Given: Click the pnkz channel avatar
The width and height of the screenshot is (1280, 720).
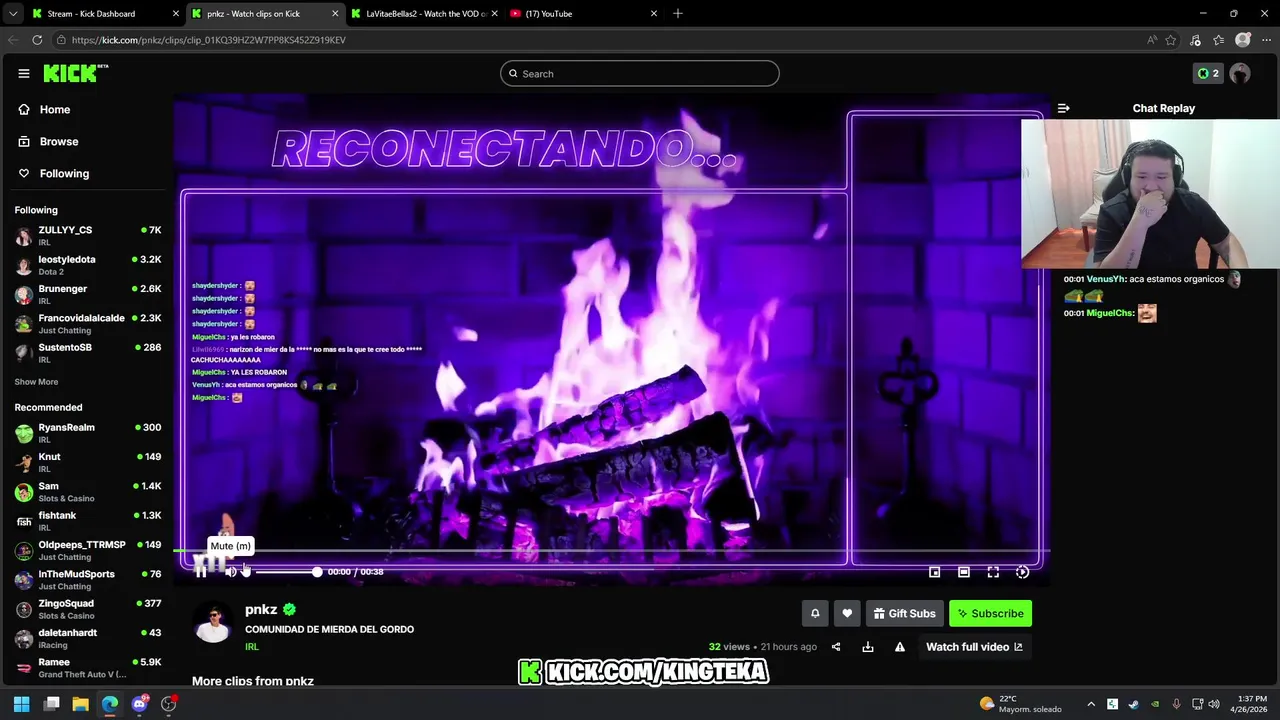Looking at the screenshot, I should click(213, 623).
